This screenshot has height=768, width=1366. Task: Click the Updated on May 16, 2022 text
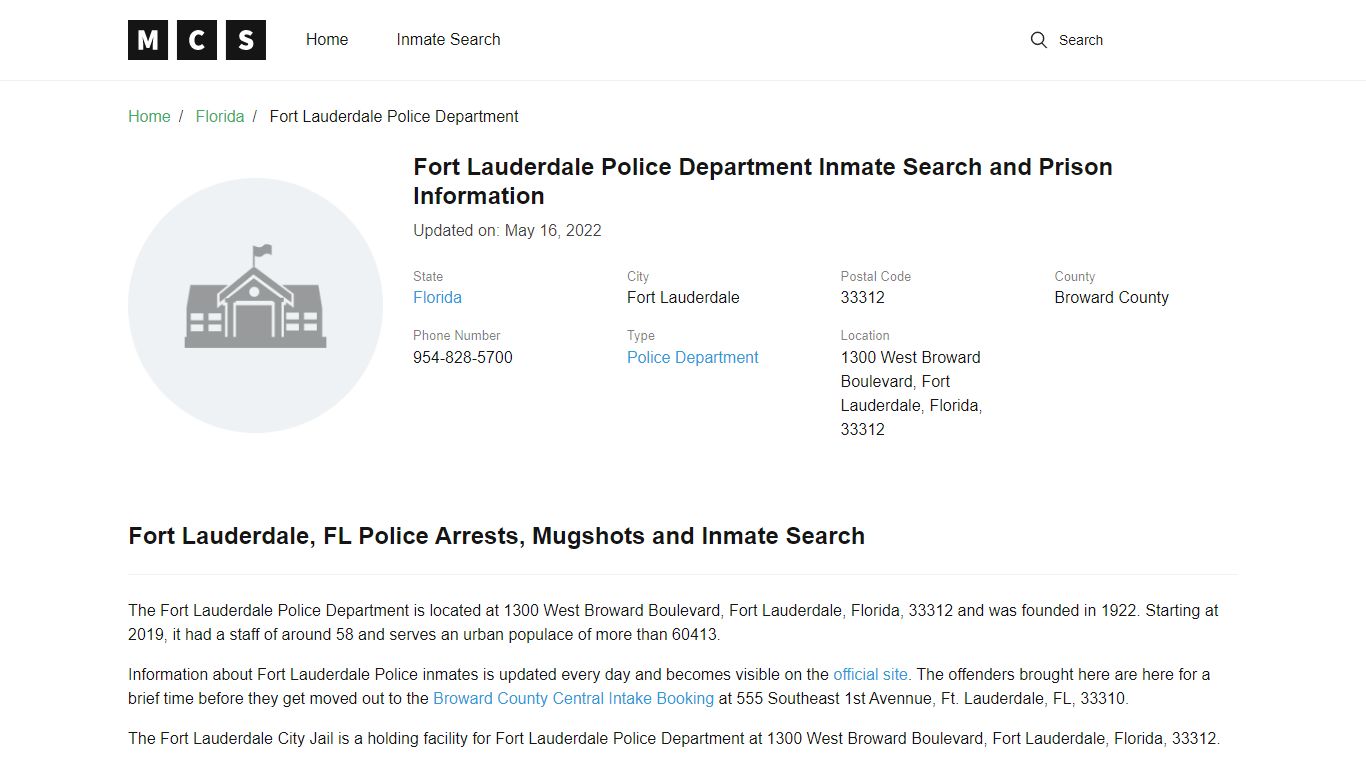point(507,230)
